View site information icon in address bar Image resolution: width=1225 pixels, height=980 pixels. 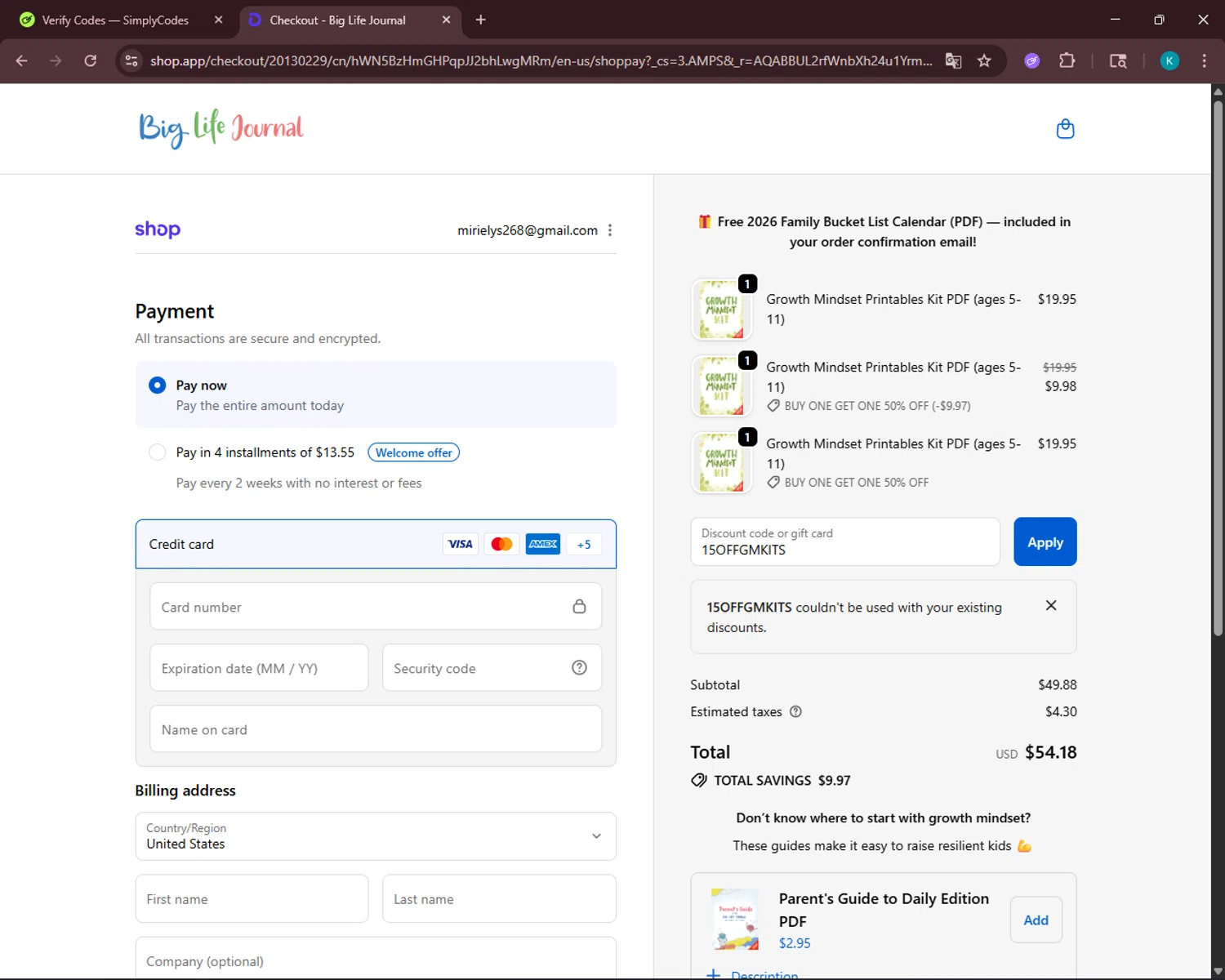click(131, 60)
